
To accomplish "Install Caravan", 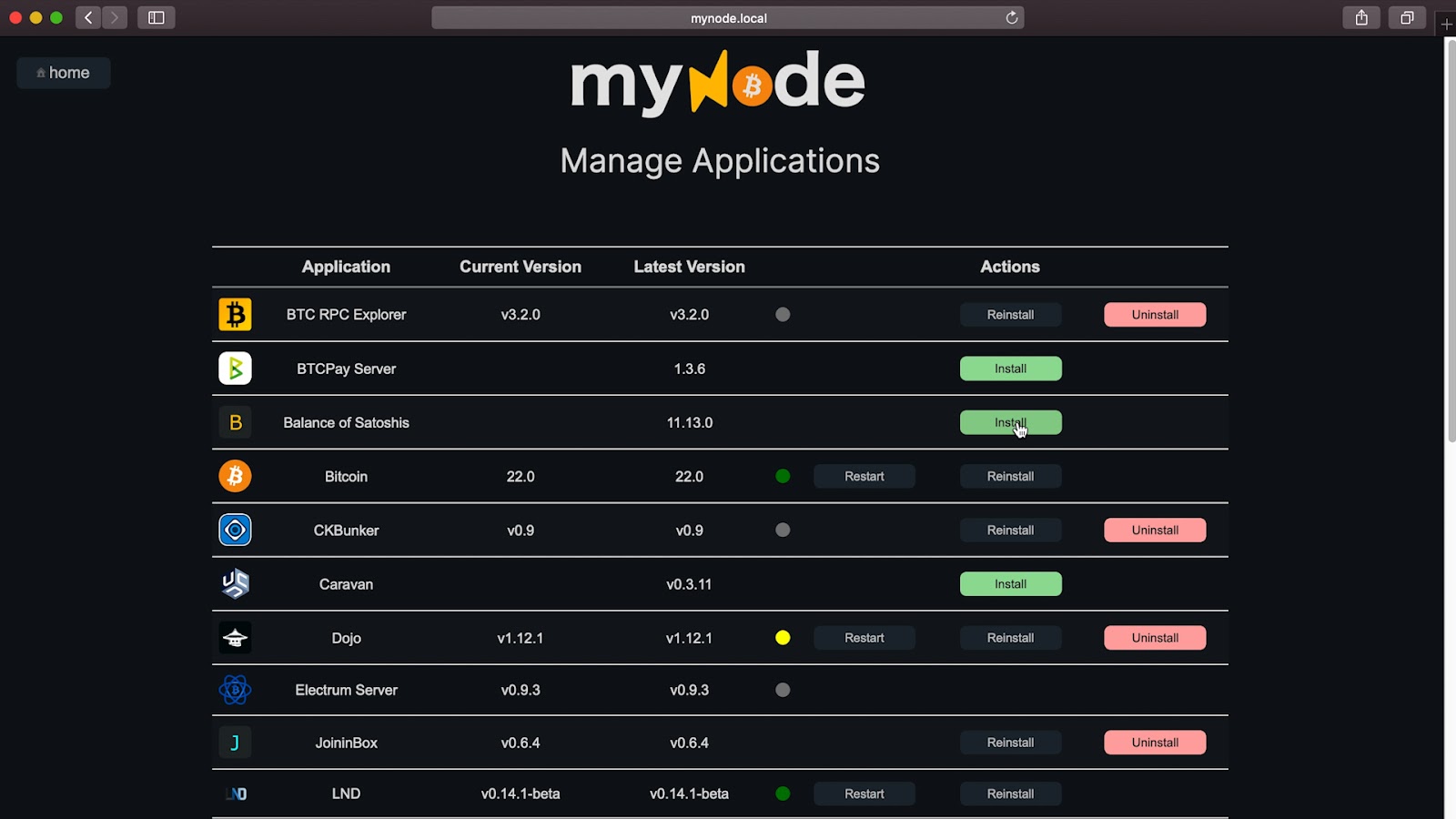I will [x=1010, y=584].
